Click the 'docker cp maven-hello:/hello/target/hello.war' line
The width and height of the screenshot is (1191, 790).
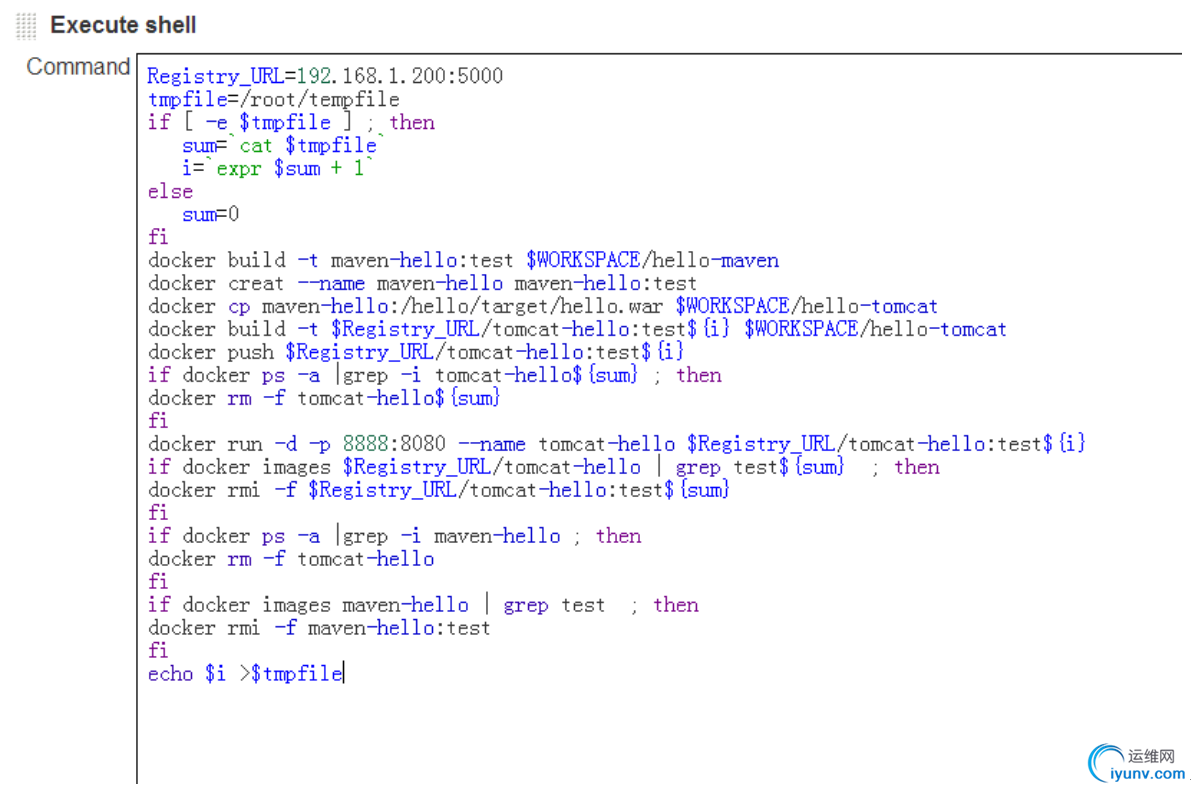click(543, 306)
